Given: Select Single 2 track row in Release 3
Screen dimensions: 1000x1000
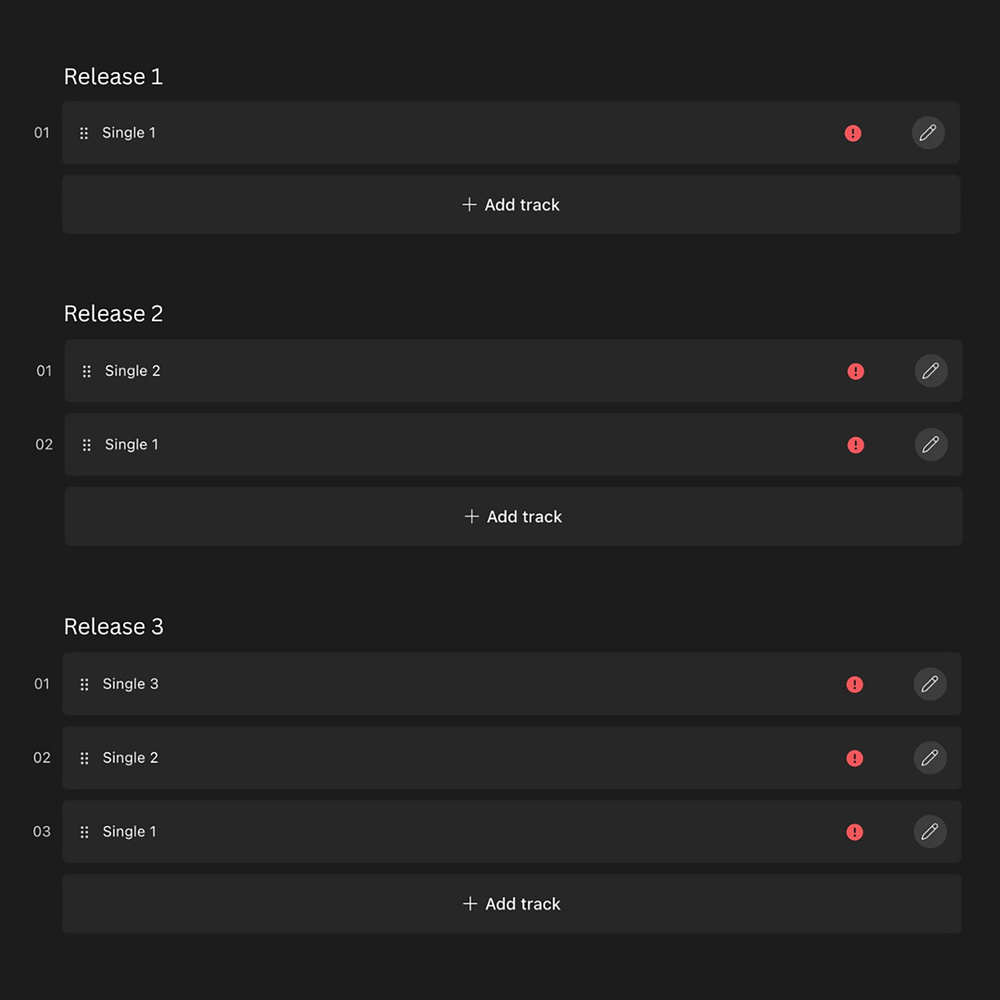Looking at the screenshot, I should (x=450, y=758).
